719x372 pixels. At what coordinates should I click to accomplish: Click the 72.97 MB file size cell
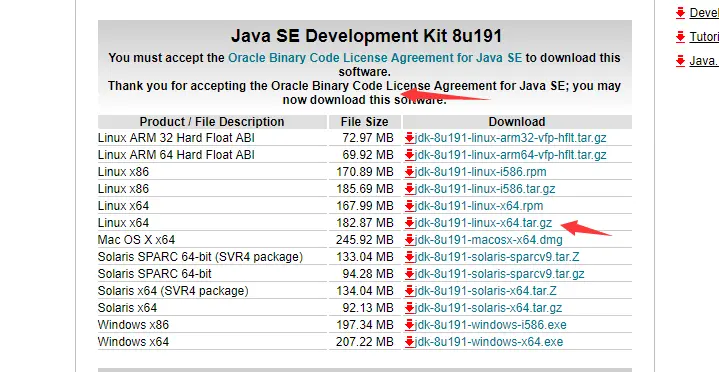click(x=368, y=138)
